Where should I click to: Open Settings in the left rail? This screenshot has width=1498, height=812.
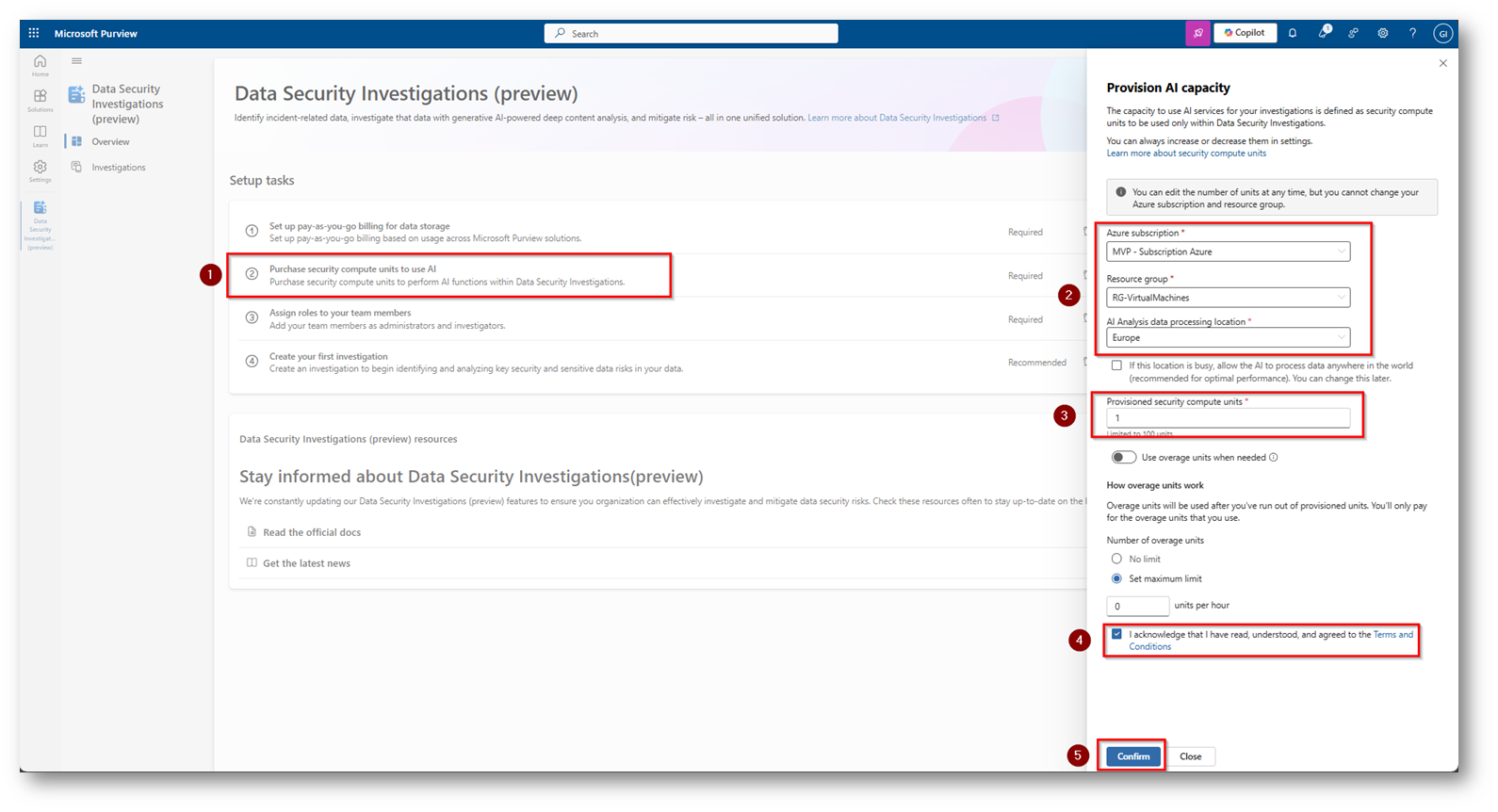click(40, 171)
